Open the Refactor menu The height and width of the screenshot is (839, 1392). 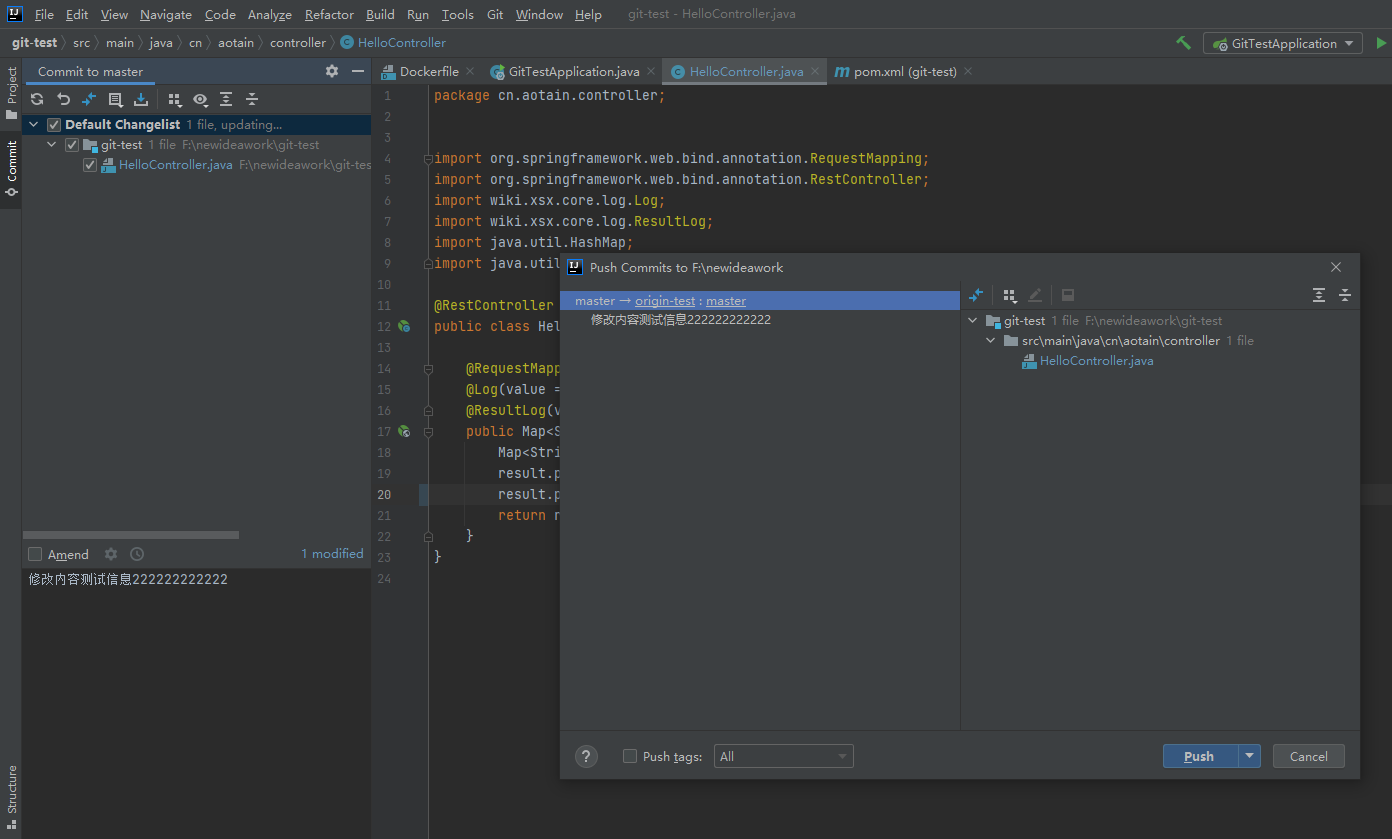click(x=329, y=14)
